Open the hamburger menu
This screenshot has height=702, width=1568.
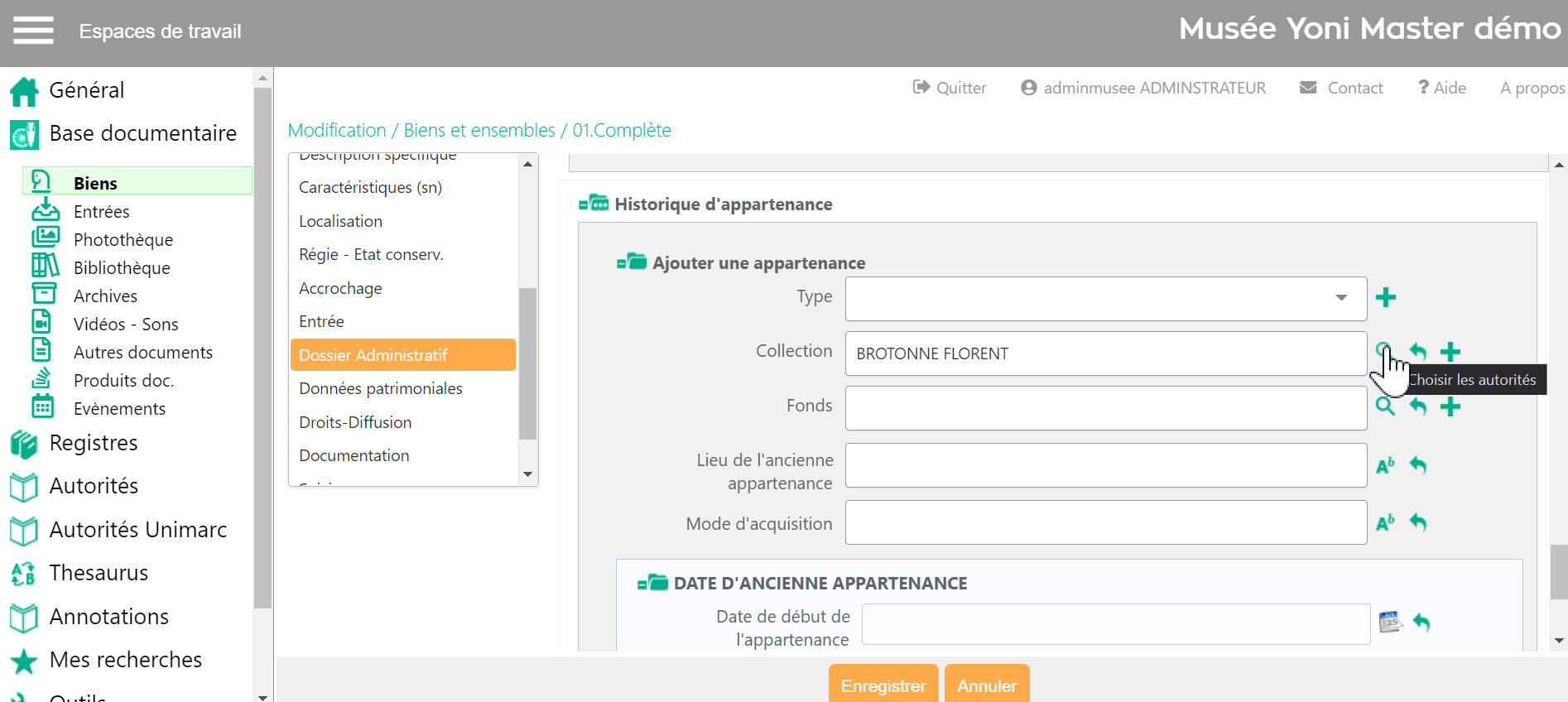click(x=33, y=31)
